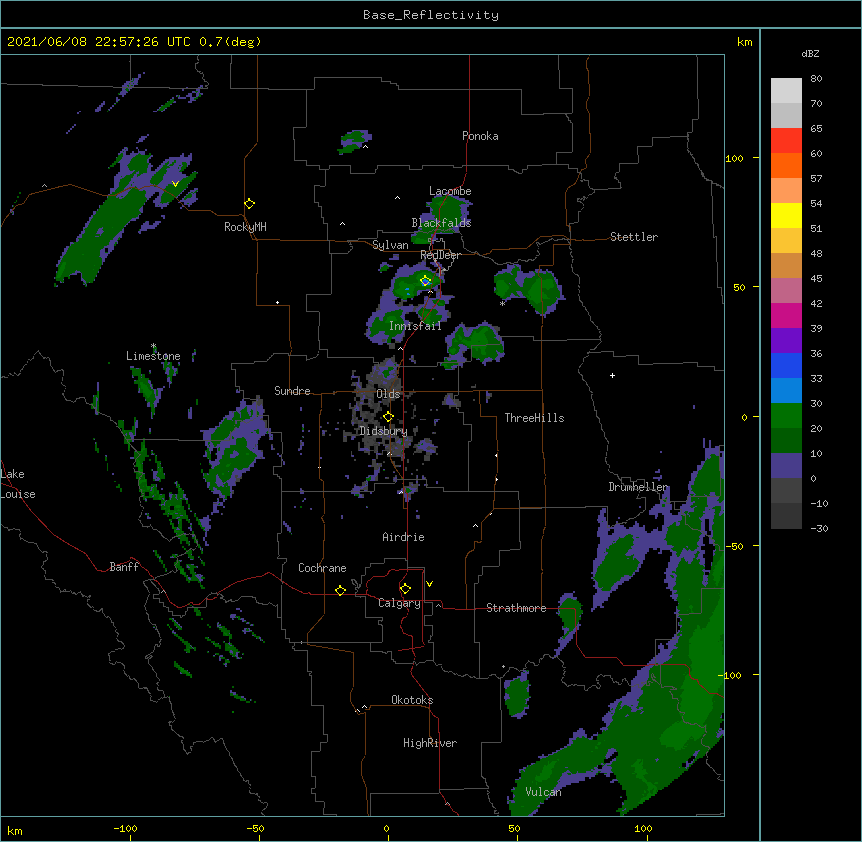Screen dimensions: 862x842
Task: Click the yellow diamond marker below Cochrane
Action: 340,590
